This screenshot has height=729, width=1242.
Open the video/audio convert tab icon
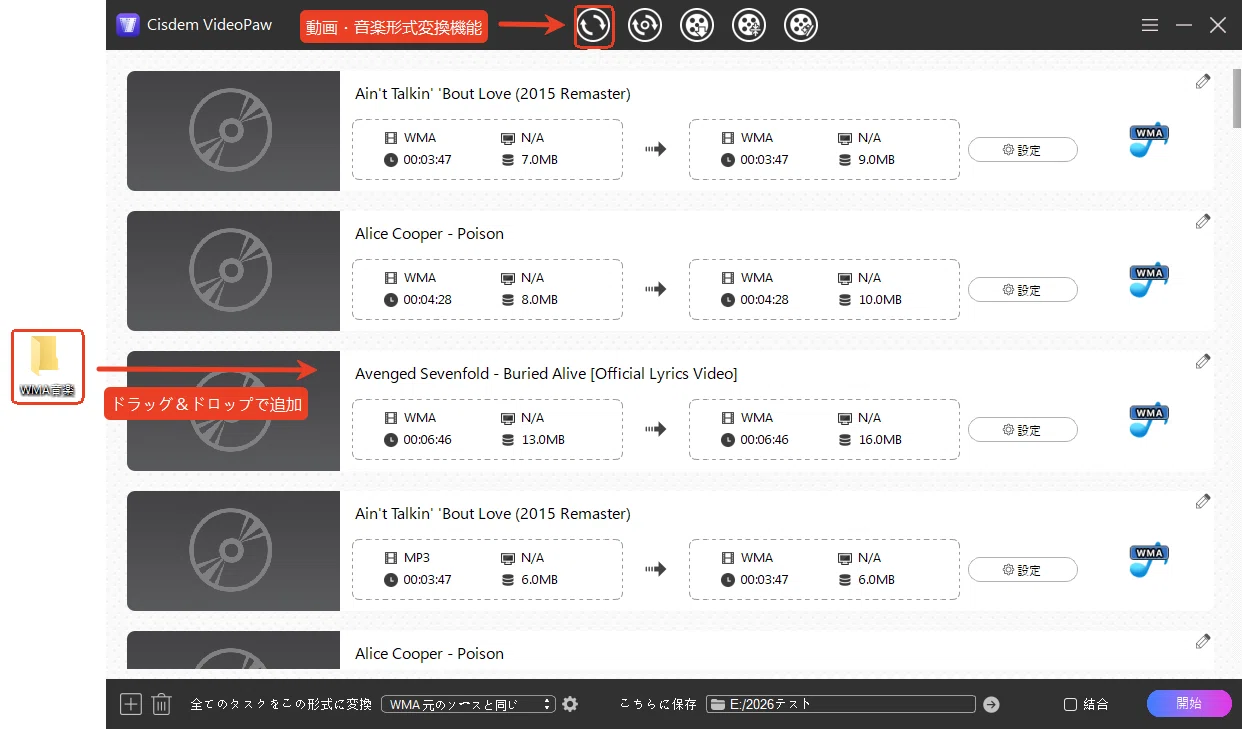click(593, 26)
